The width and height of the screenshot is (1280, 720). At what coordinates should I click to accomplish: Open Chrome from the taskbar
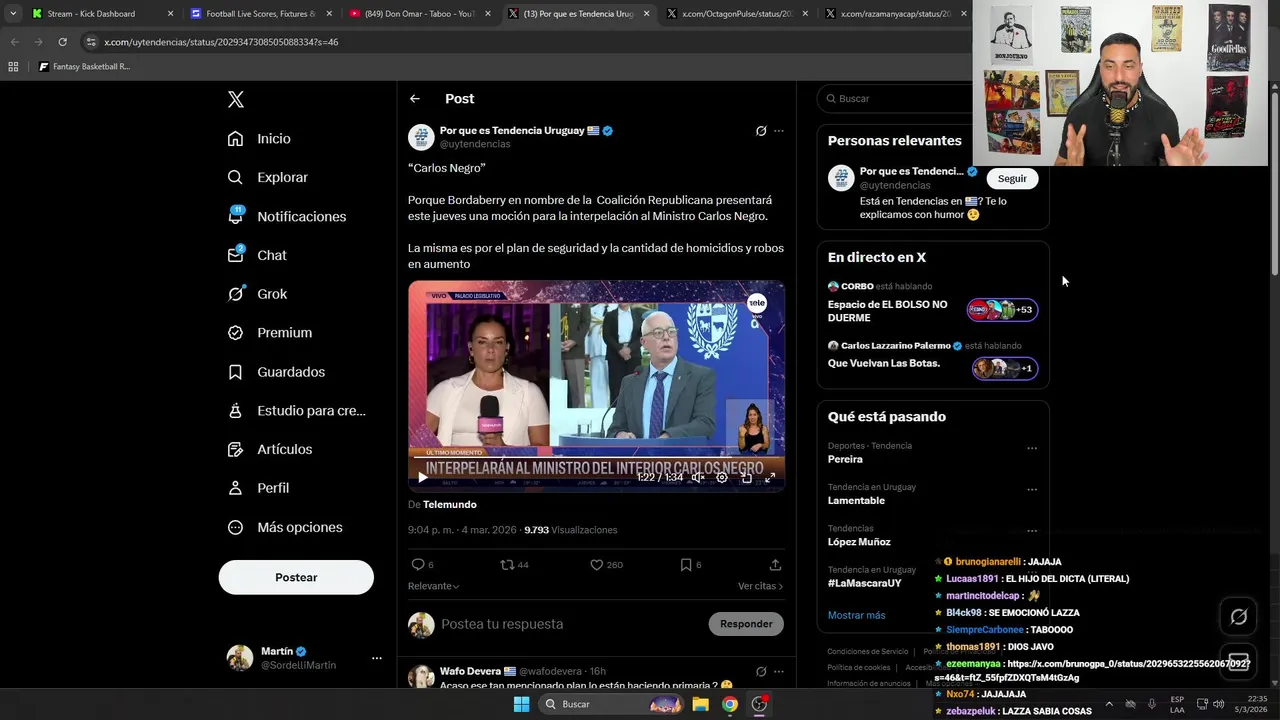[x=730, y=704]
